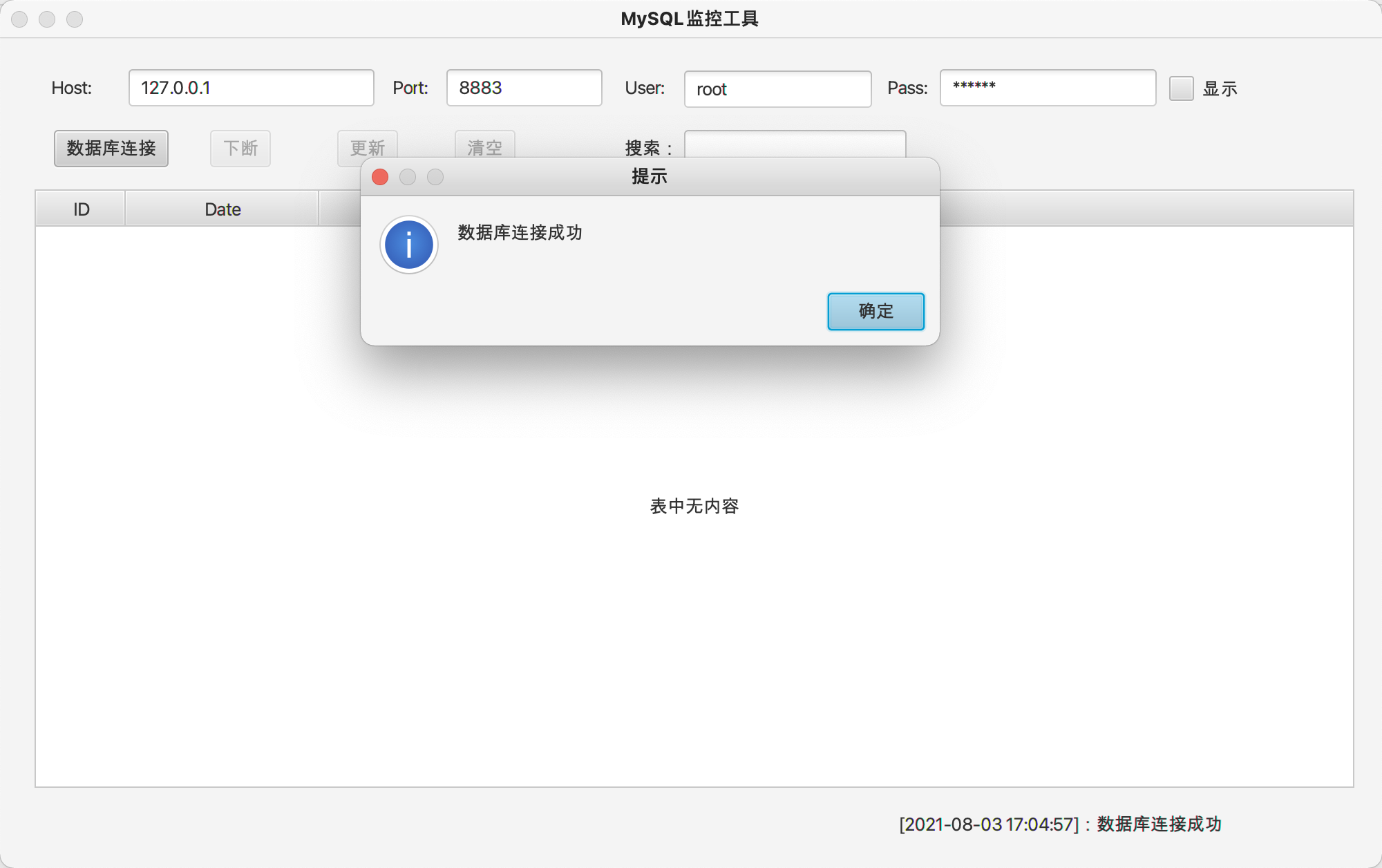
Task: Click the blue info icon in dialog
Action: pos(409,245)
